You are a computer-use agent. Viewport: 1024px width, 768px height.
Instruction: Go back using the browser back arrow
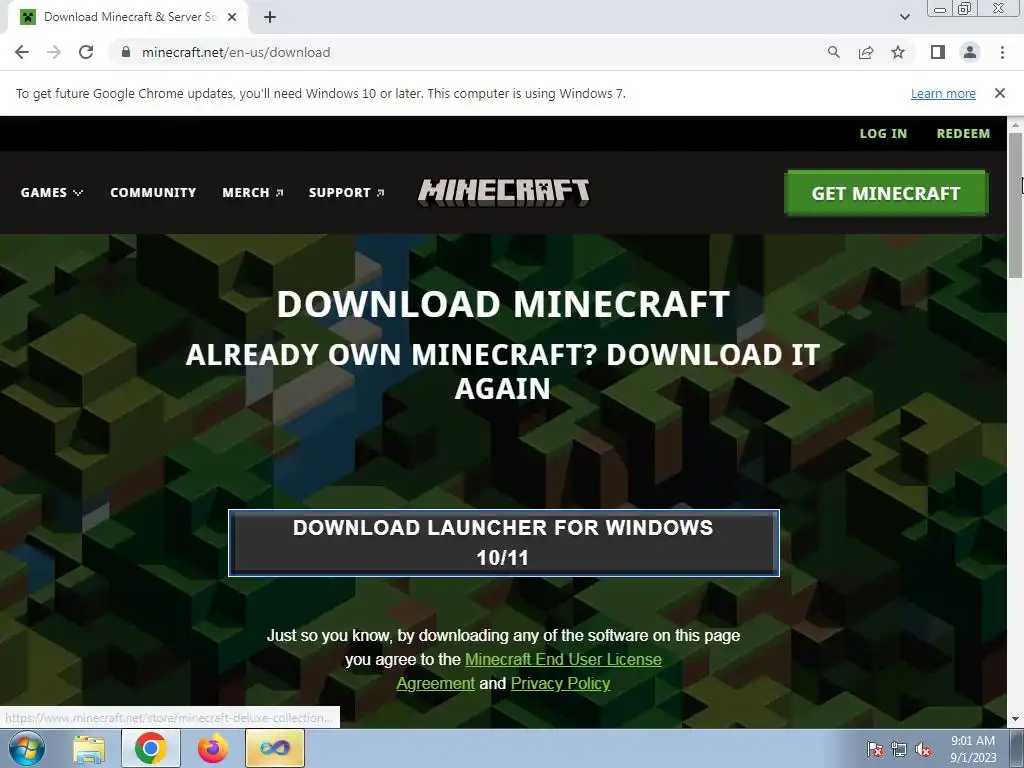click(22, 52)
